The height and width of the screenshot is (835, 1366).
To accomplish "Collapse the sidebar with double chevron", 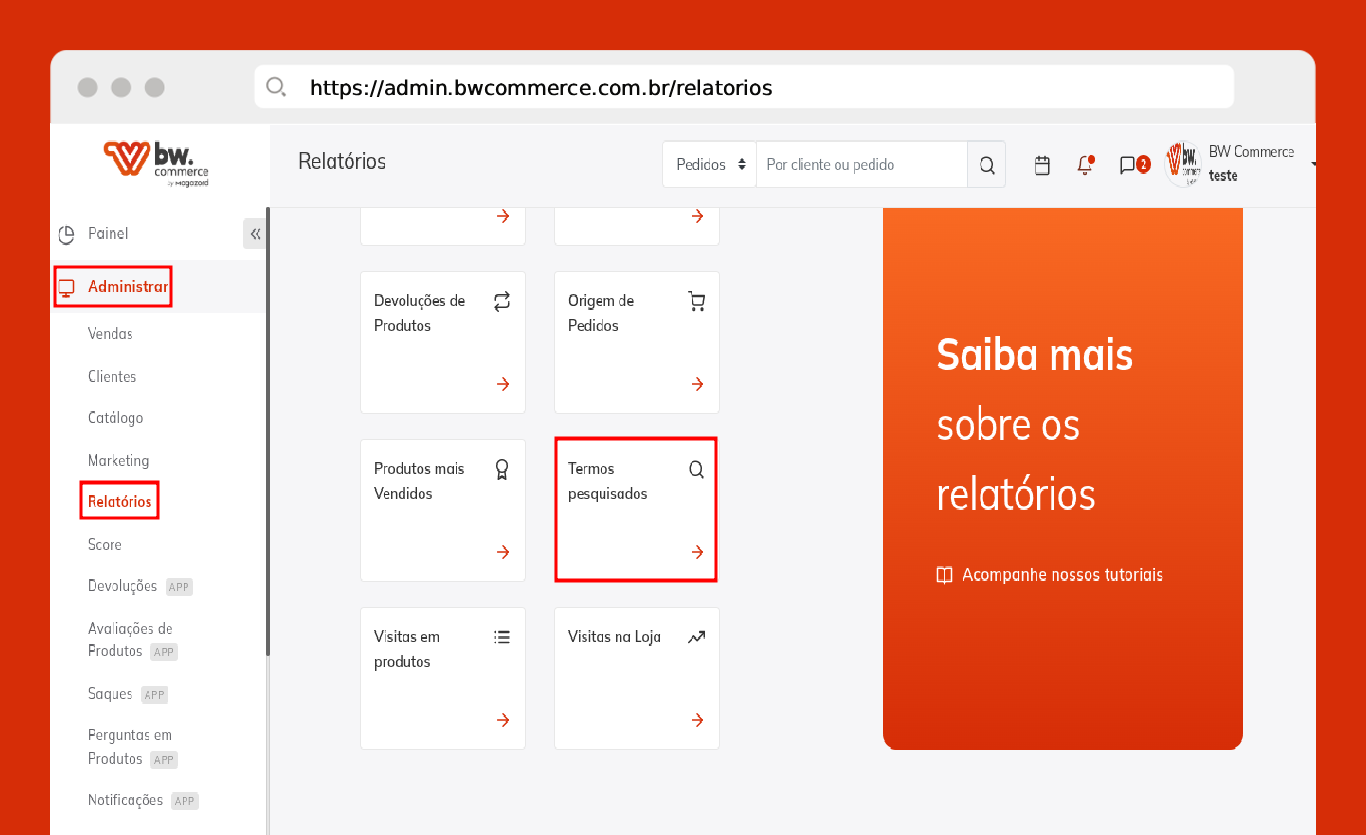I will (255, 234).
